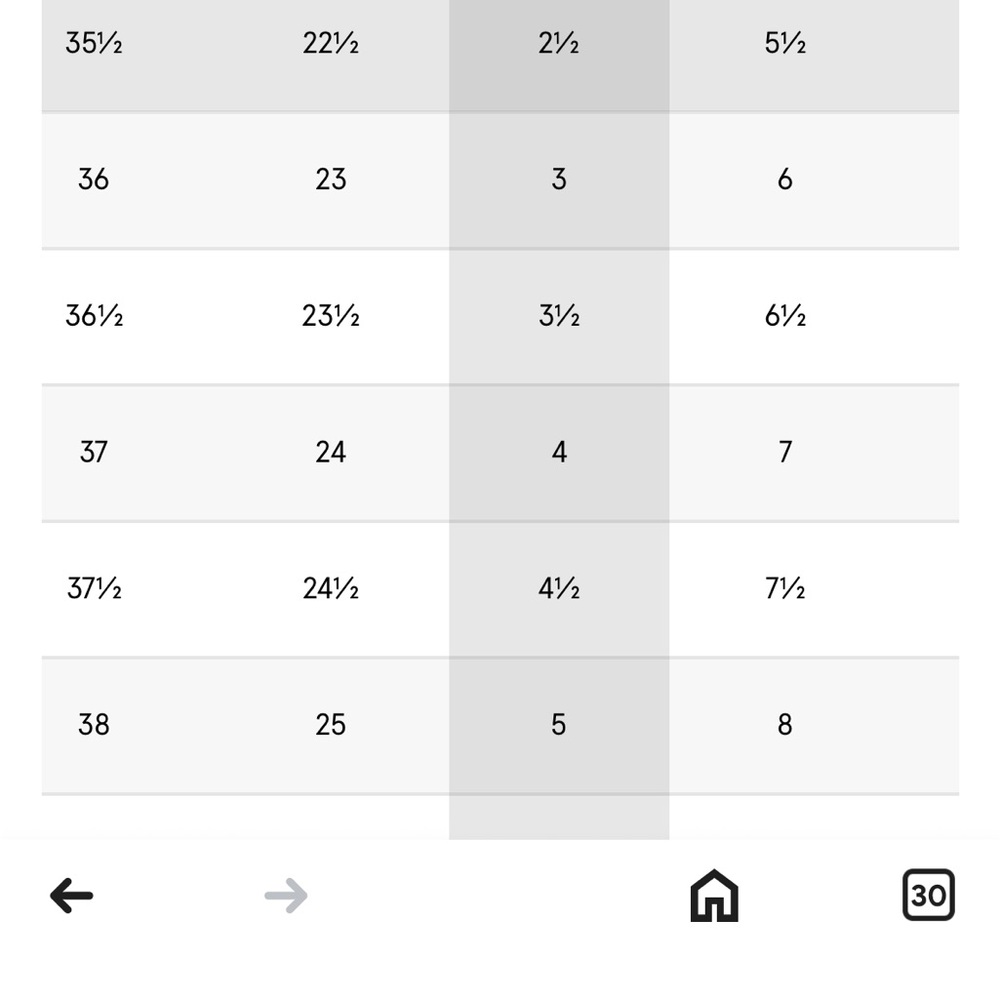Image resolution: width=1000 pixels, height=1000 pixels.
Task: Tap the highlighted 2½ cell
Action: pyautogui.click(x=559, y=43)
